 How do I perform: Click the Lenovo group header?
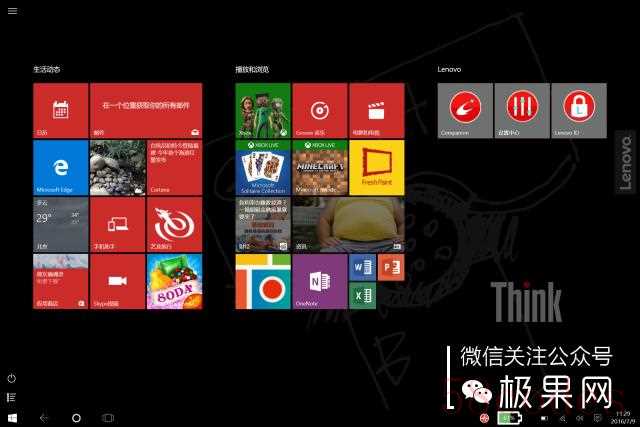449,69
